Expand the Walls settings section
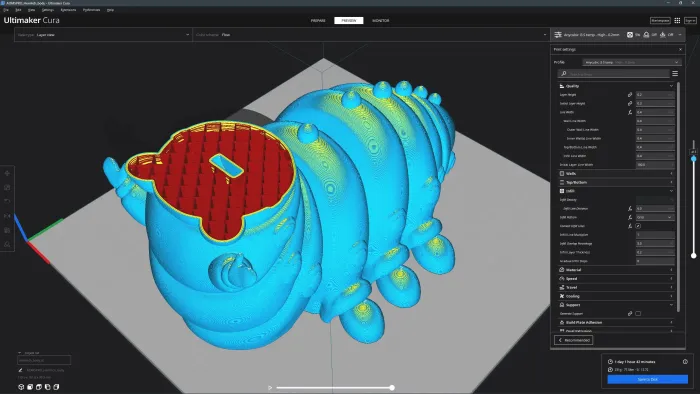The image size is (700, 394). point(616,174)
